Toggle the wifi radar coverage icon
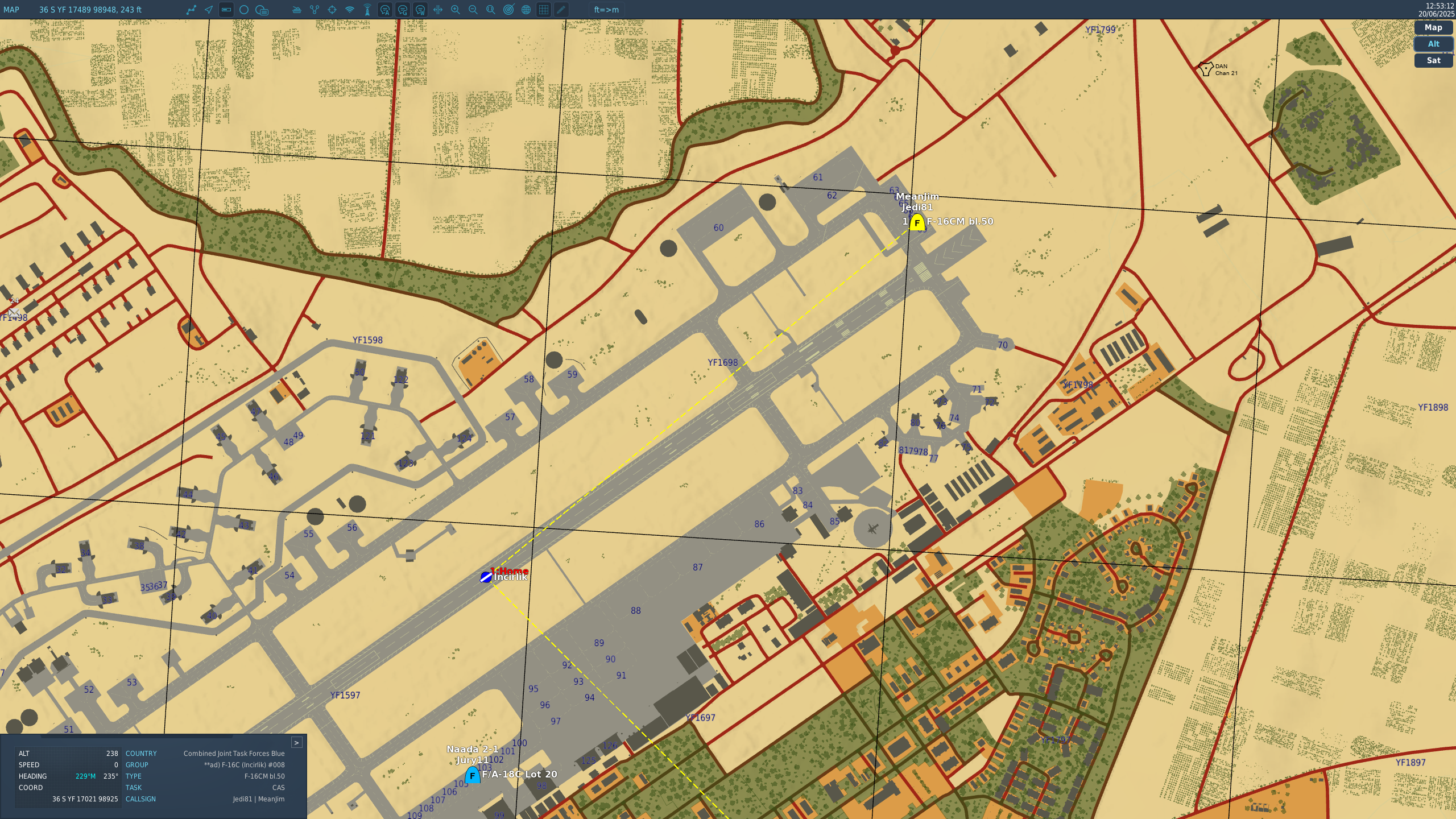The height and width of the screenshot is (819, 1456). [350, 10]
